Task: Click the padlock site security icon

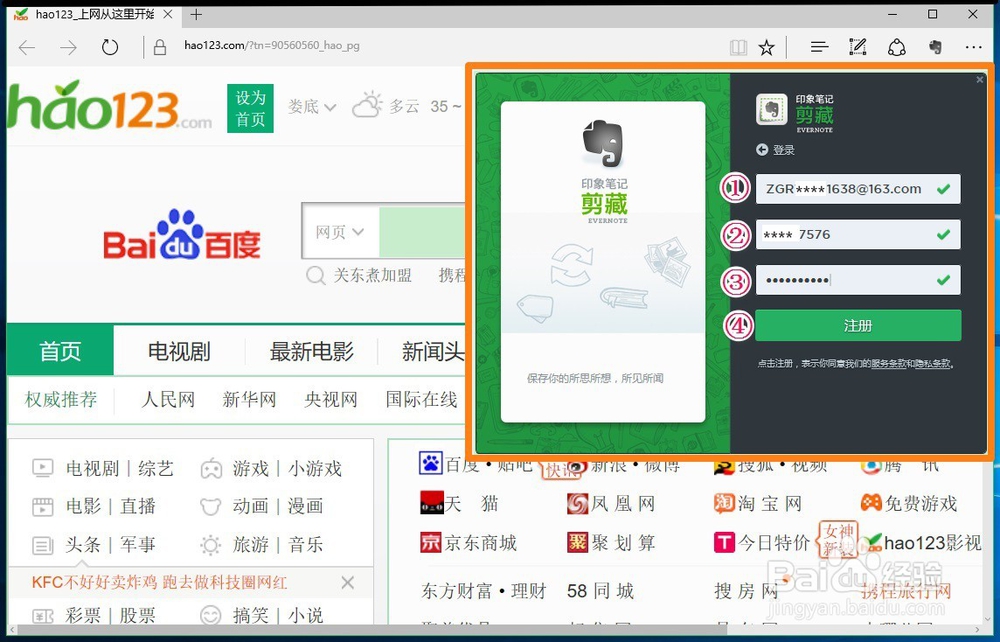Action: click(160, 47)
